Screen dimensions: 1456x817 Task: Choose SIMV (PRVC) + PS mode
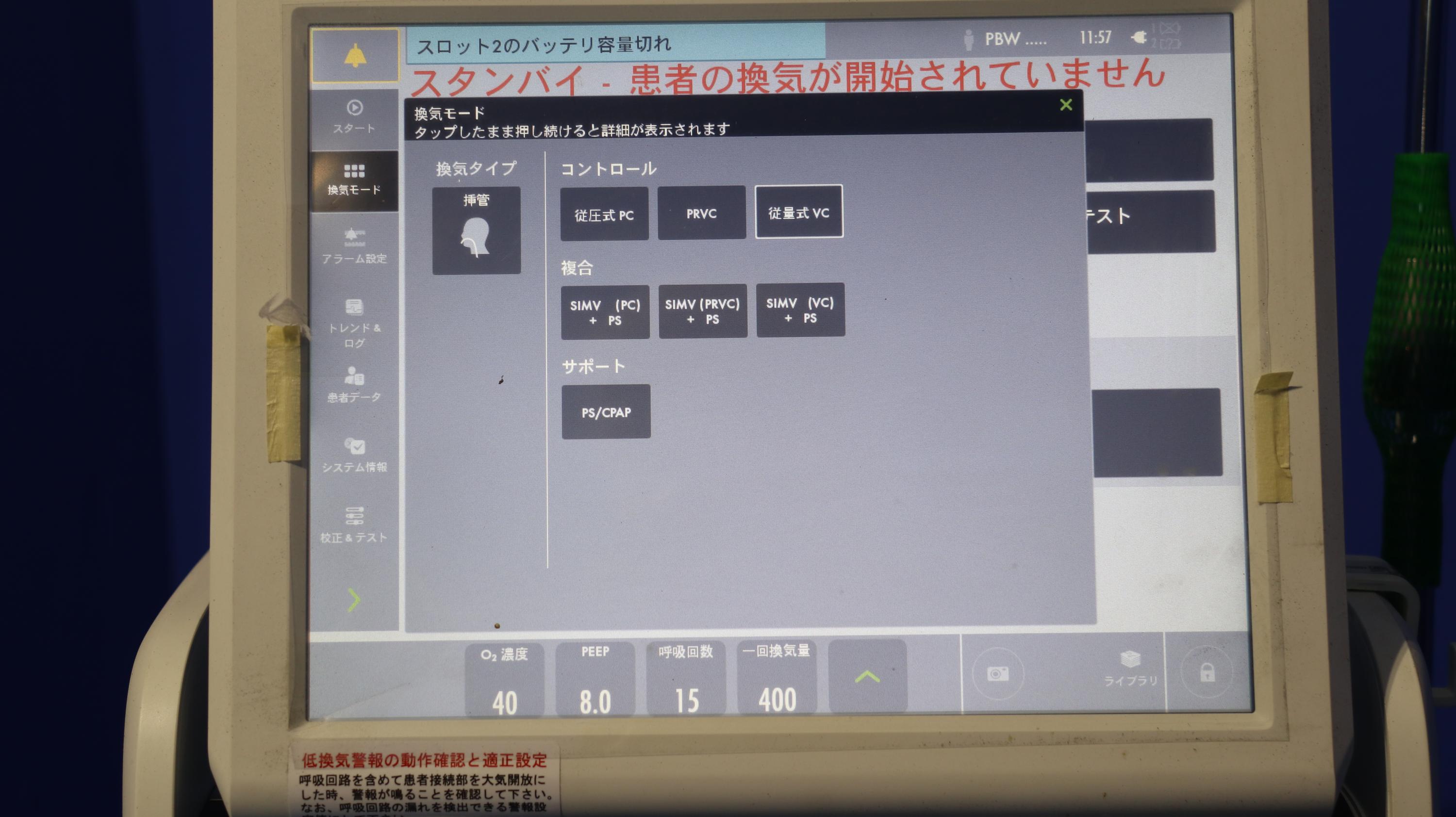tap(703, 311)
